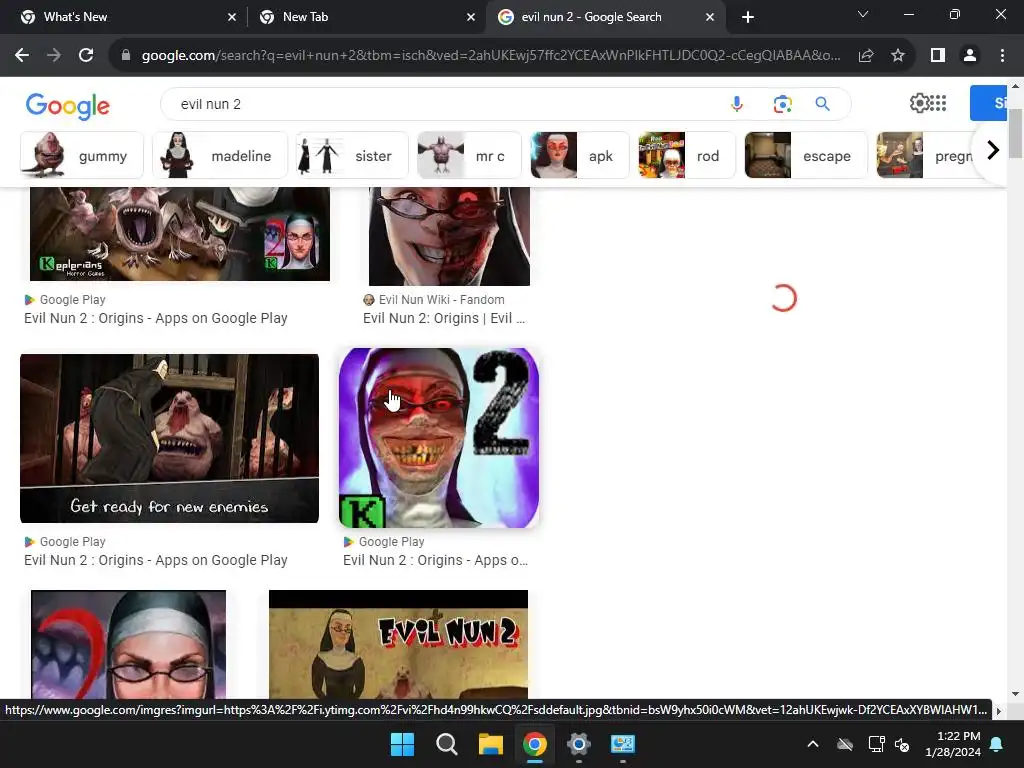Open notification bell in system tray

(x=997, y=744)
